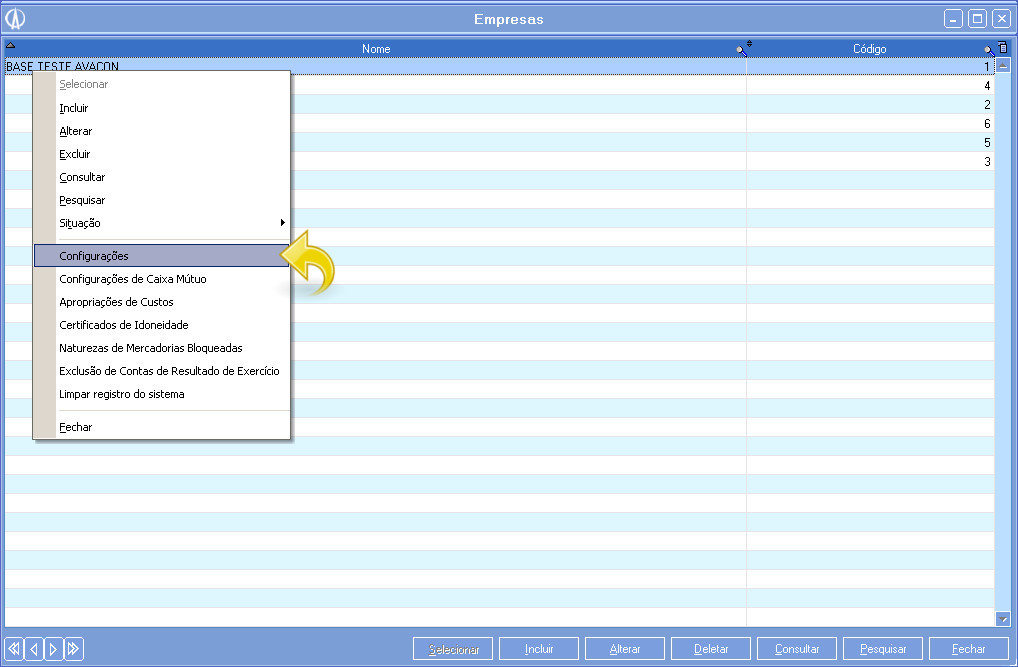Image resolution: width=1018 pixels, height=667 pixels.
Task: Go to the first record navigation arrow
Action: click(x=14, y=649)
